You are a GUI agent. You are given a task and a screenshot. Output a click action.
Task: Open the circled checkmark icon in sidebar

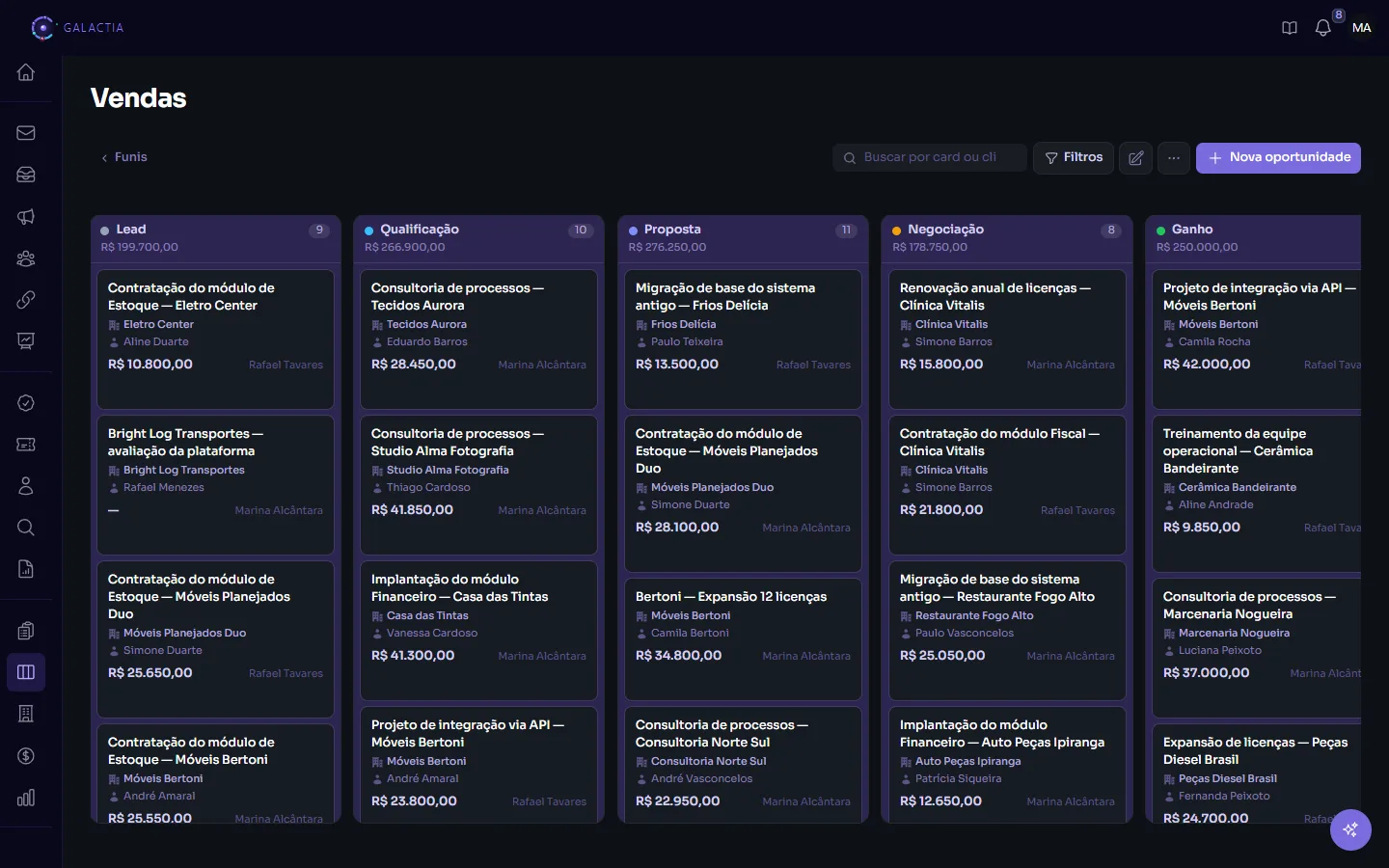pos(26,403)
